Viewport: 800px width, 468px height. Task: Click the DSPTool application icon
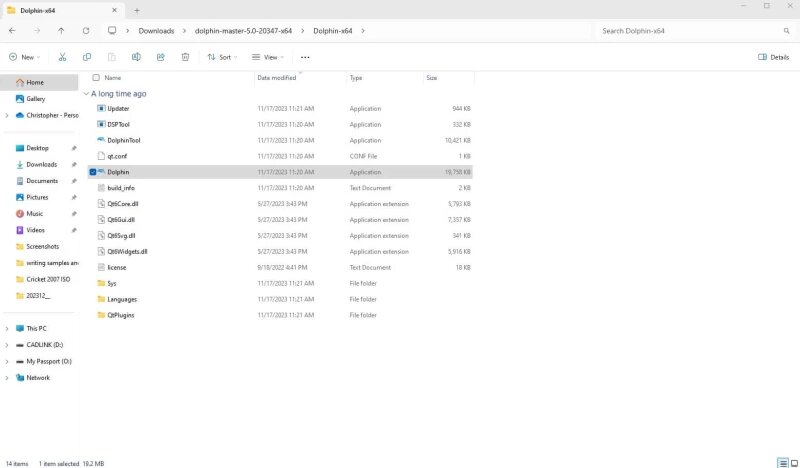(x=101, y=124)
